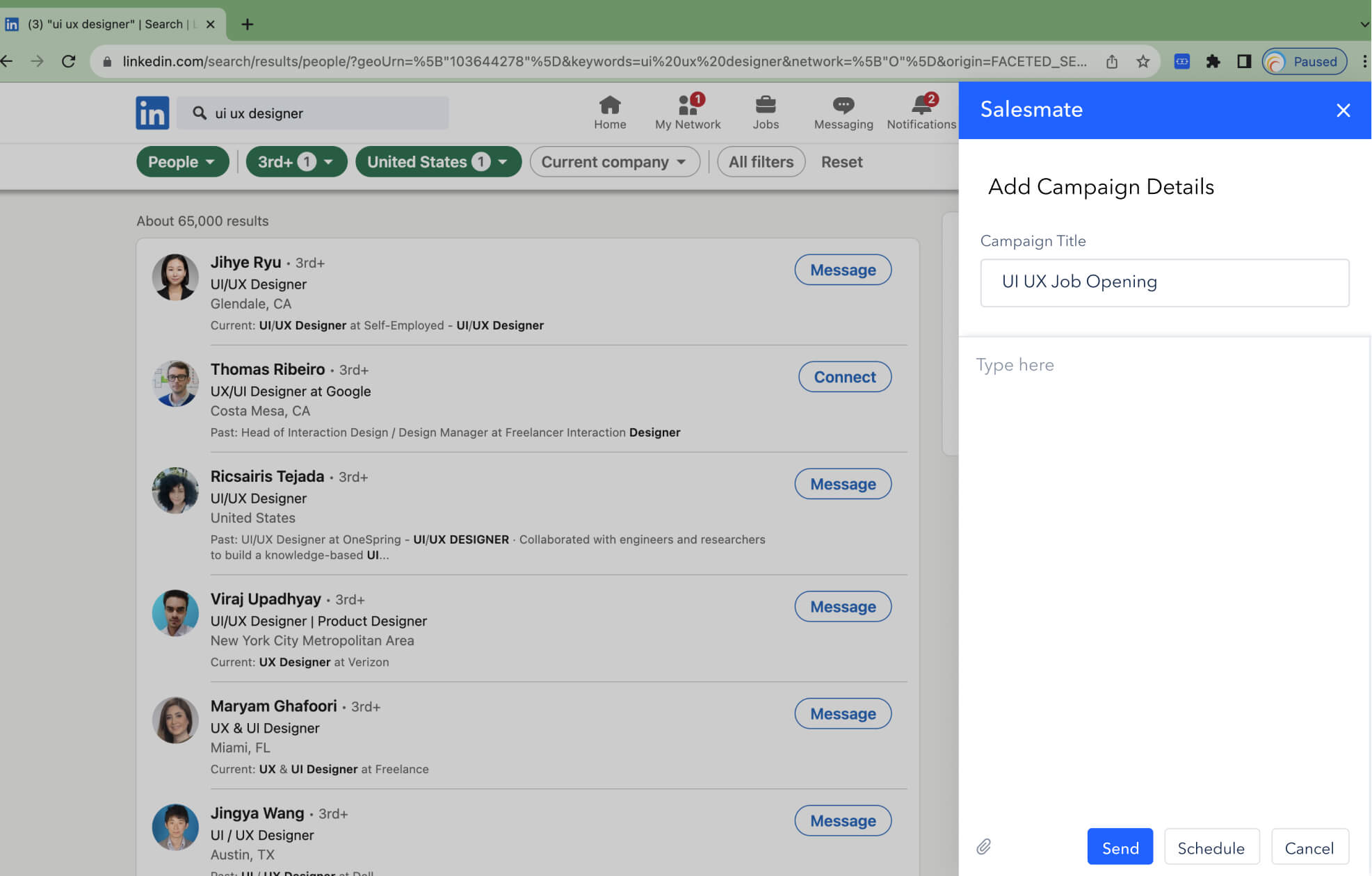The image size is (1372, 876).
Task: Open Notifications bell icon
Action: (x=921, y=113)
